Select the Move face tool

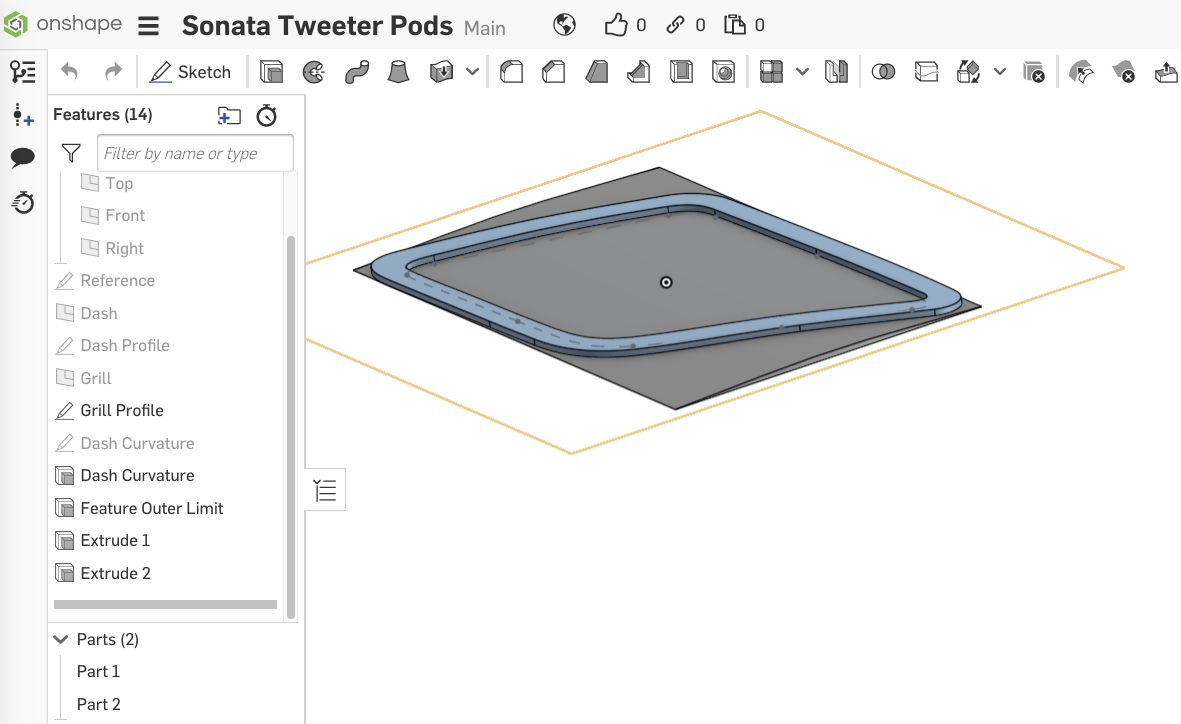(1166, 72)
